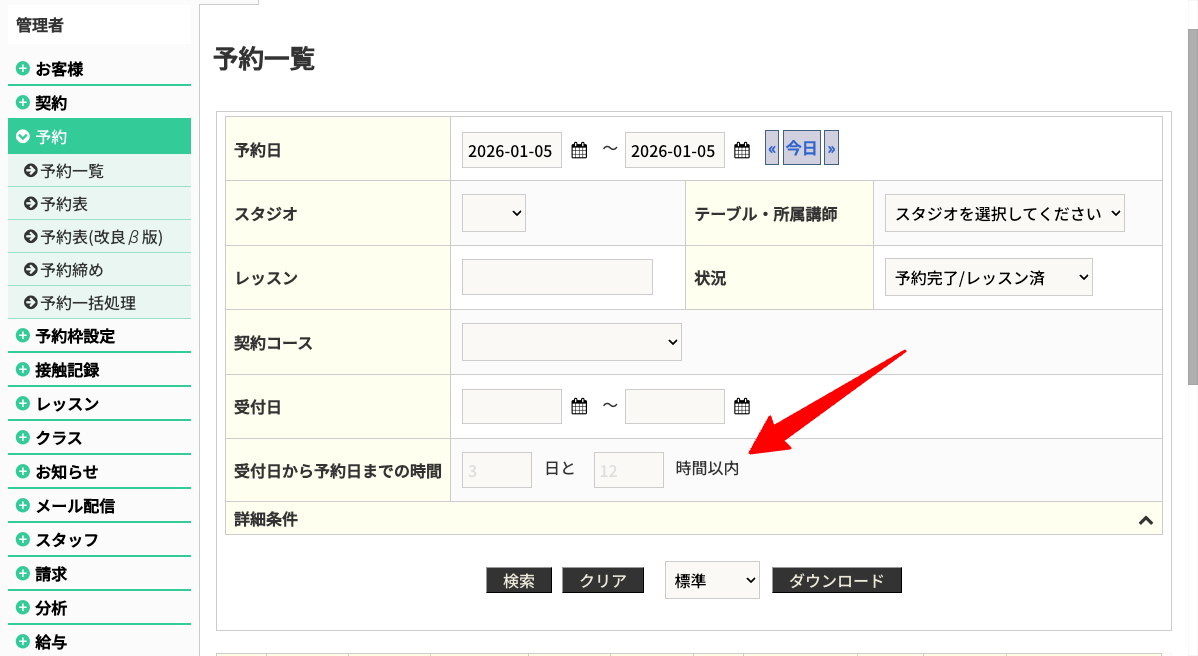Screen dimensions: 1198x656
Task: Click the レッスン text input field
Action: [x=557, y=277]
